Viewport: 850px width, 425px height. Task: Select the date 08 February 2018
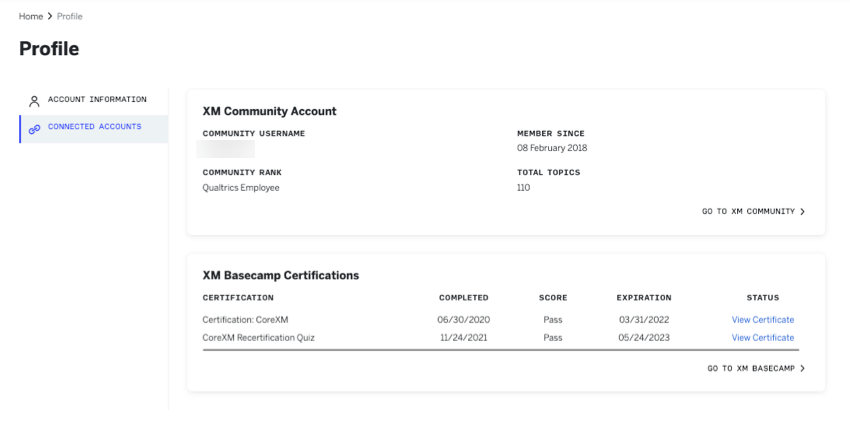(x=552, y=148)
